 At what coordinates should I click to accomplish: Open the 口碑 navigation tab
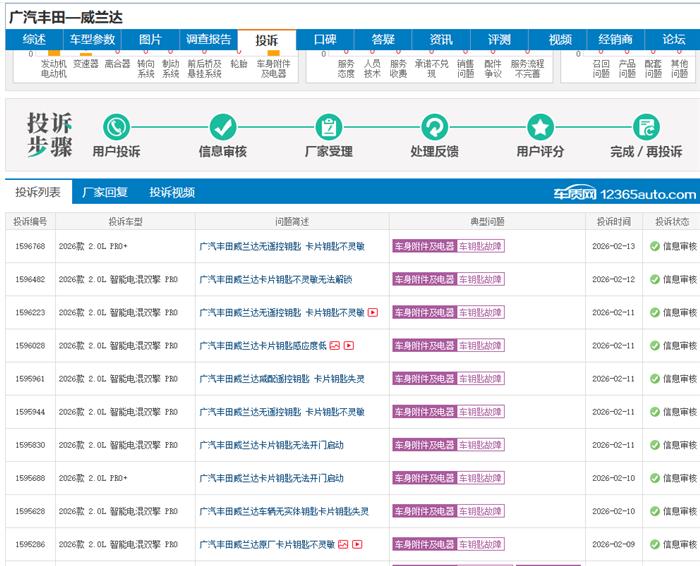[325, 40]
